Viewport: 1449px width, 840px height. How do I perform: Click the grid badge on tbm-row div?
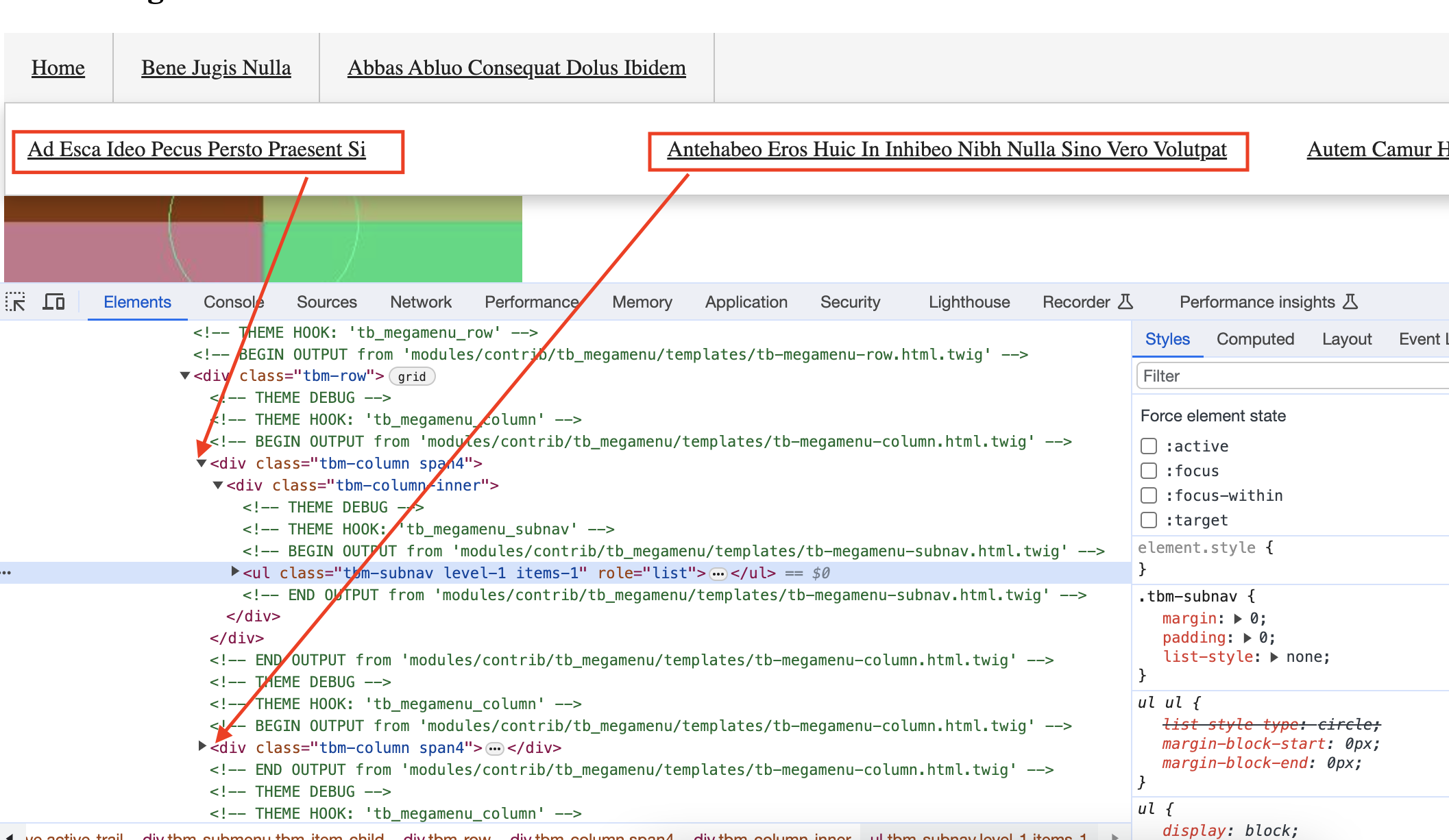tap(411, 376)
